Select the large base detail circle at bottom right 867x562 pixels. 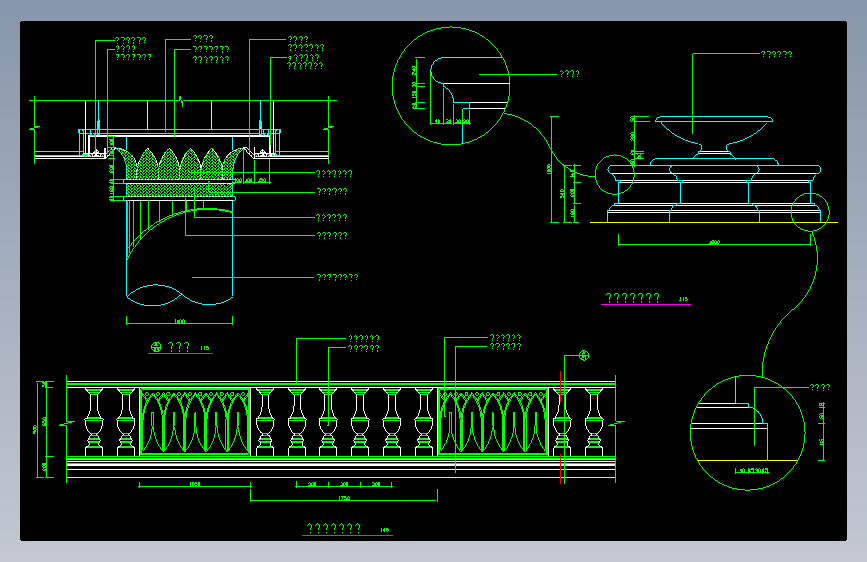(x=748, y=433)
